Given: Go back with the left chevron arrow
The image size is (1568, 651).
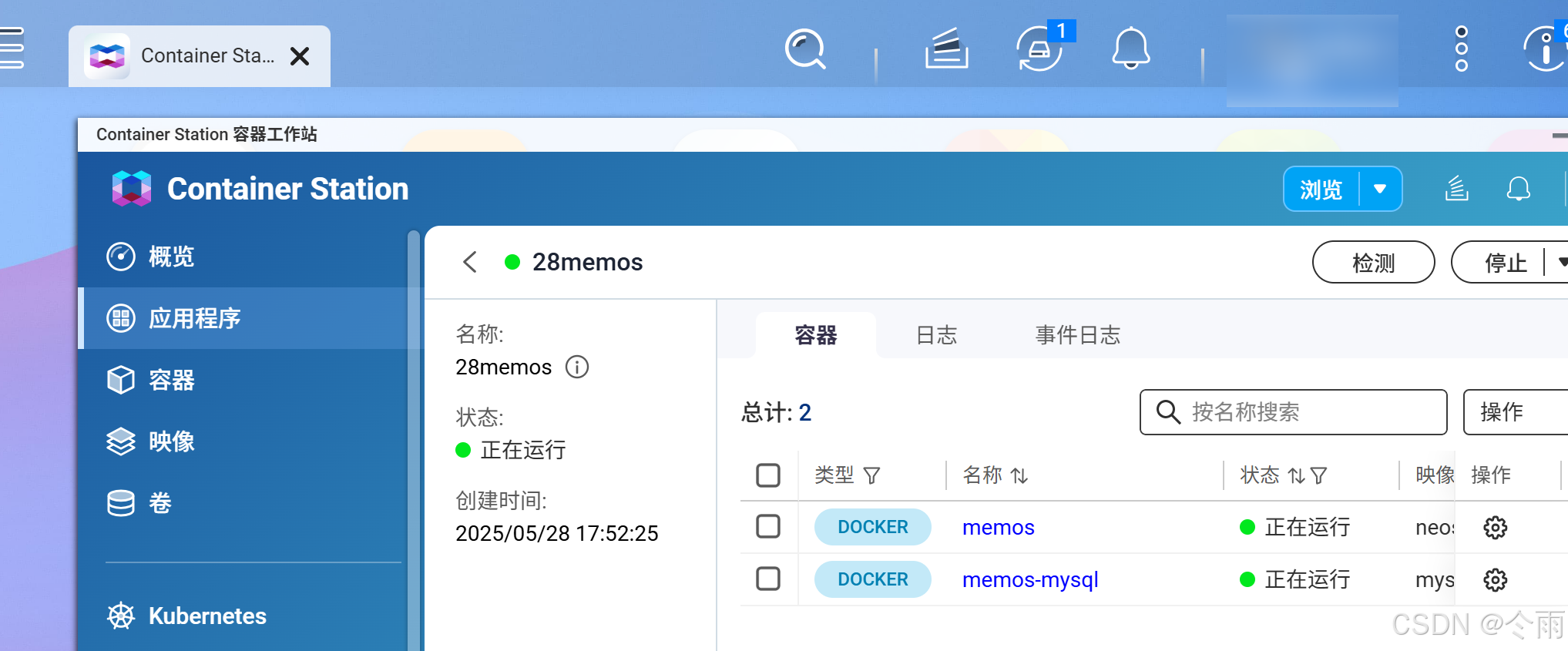Looking at the screenshot, I should 470,262.
